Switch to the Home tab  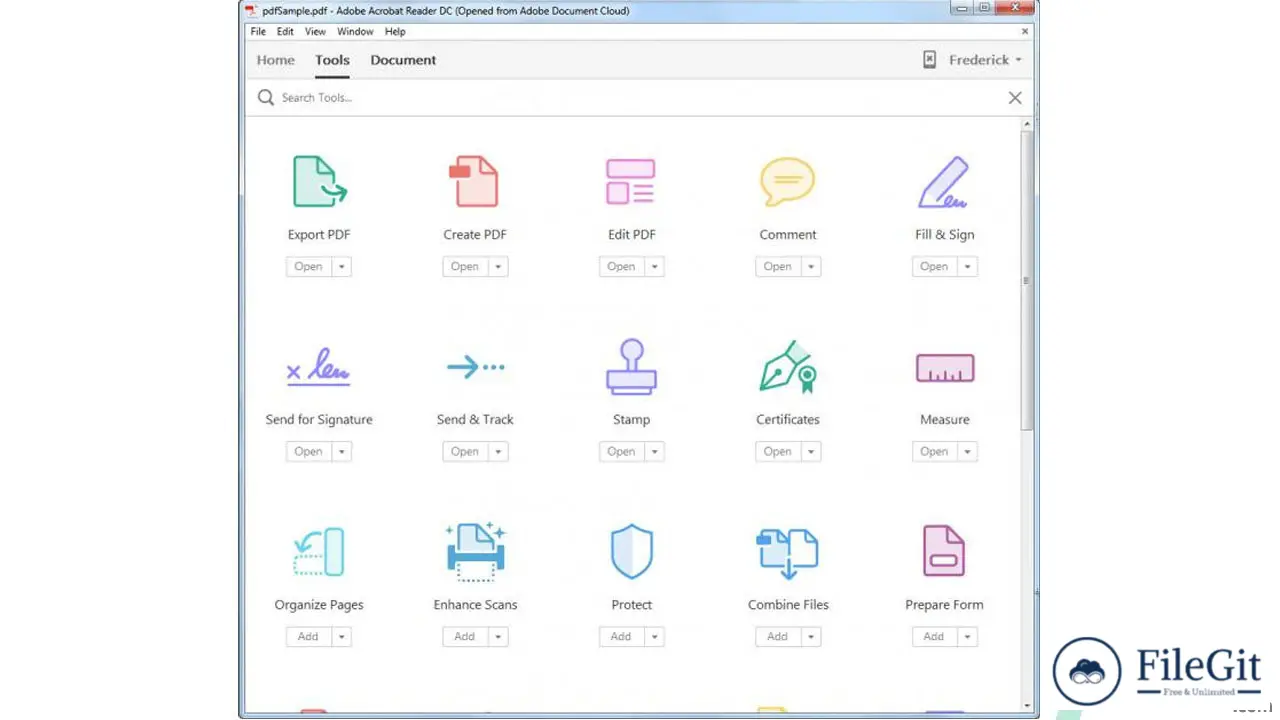(x=275, y=60)
